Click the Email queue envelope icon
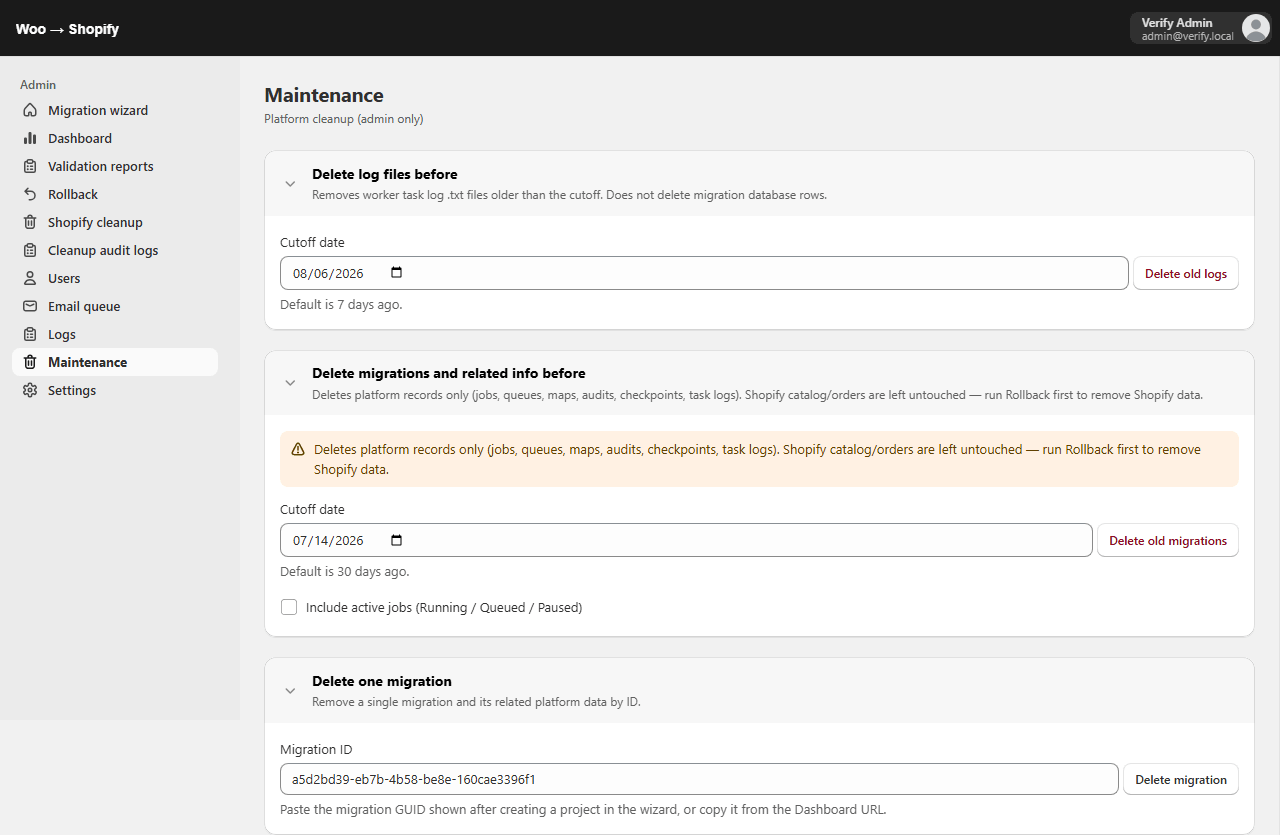The image size is (1280, 835). (x=30, y=307)
